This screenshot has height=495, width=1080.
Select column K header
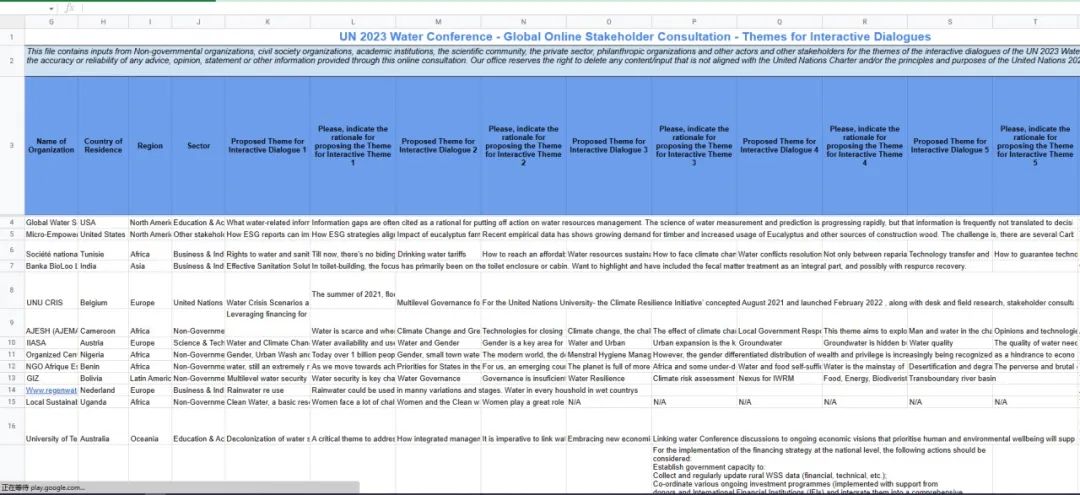click(267, 21)
